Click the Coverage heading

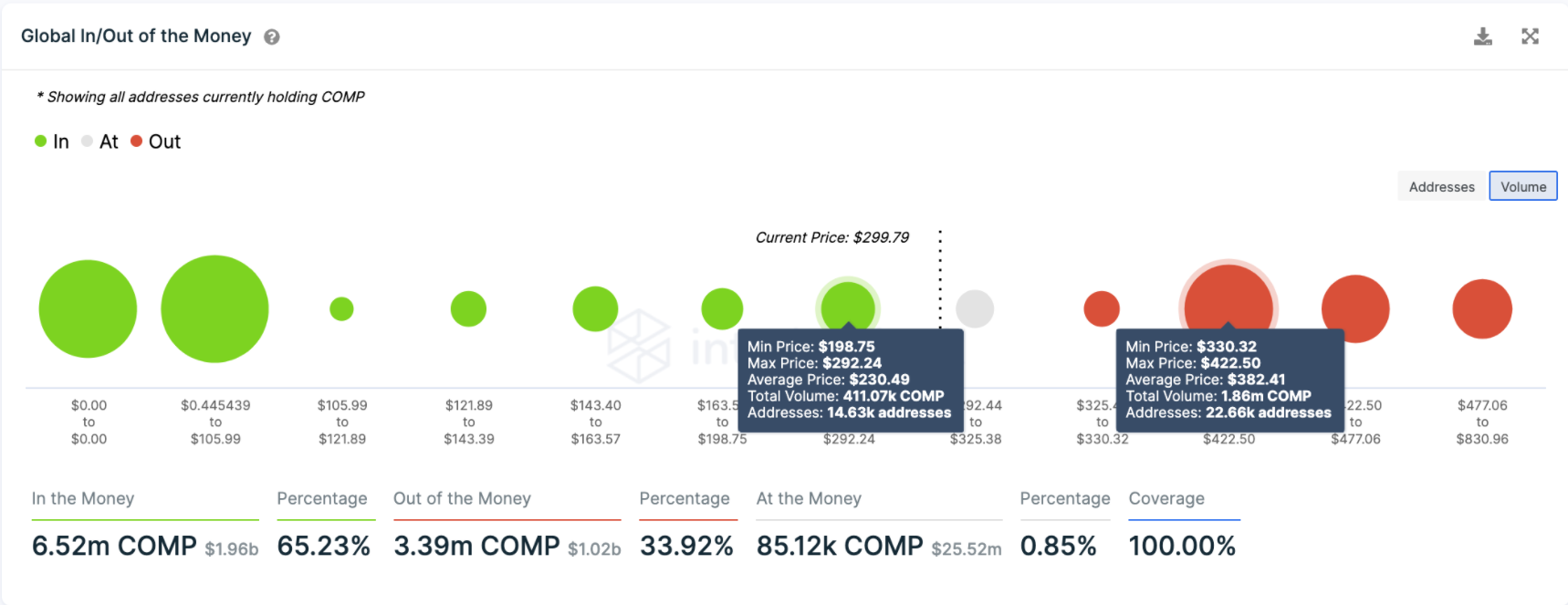click(x=1166, y=498)
